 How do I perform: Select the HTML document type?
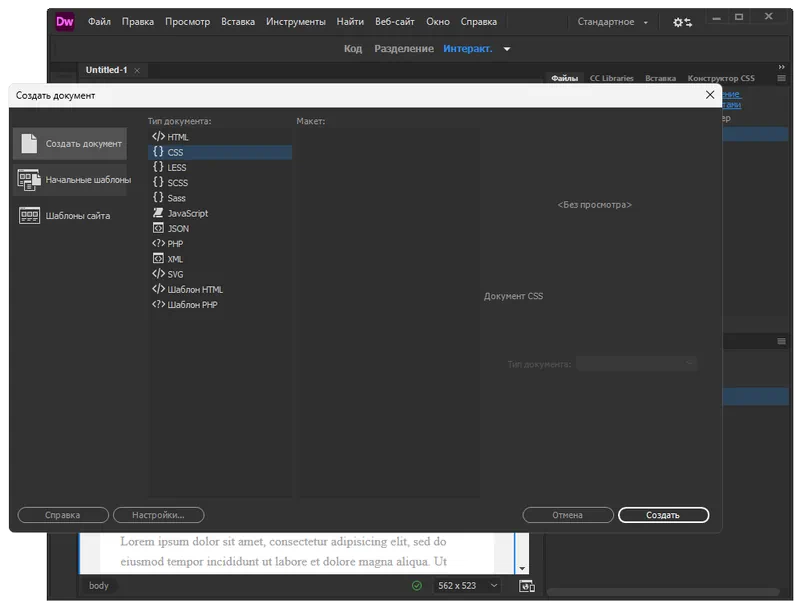[x=220, y=137]
